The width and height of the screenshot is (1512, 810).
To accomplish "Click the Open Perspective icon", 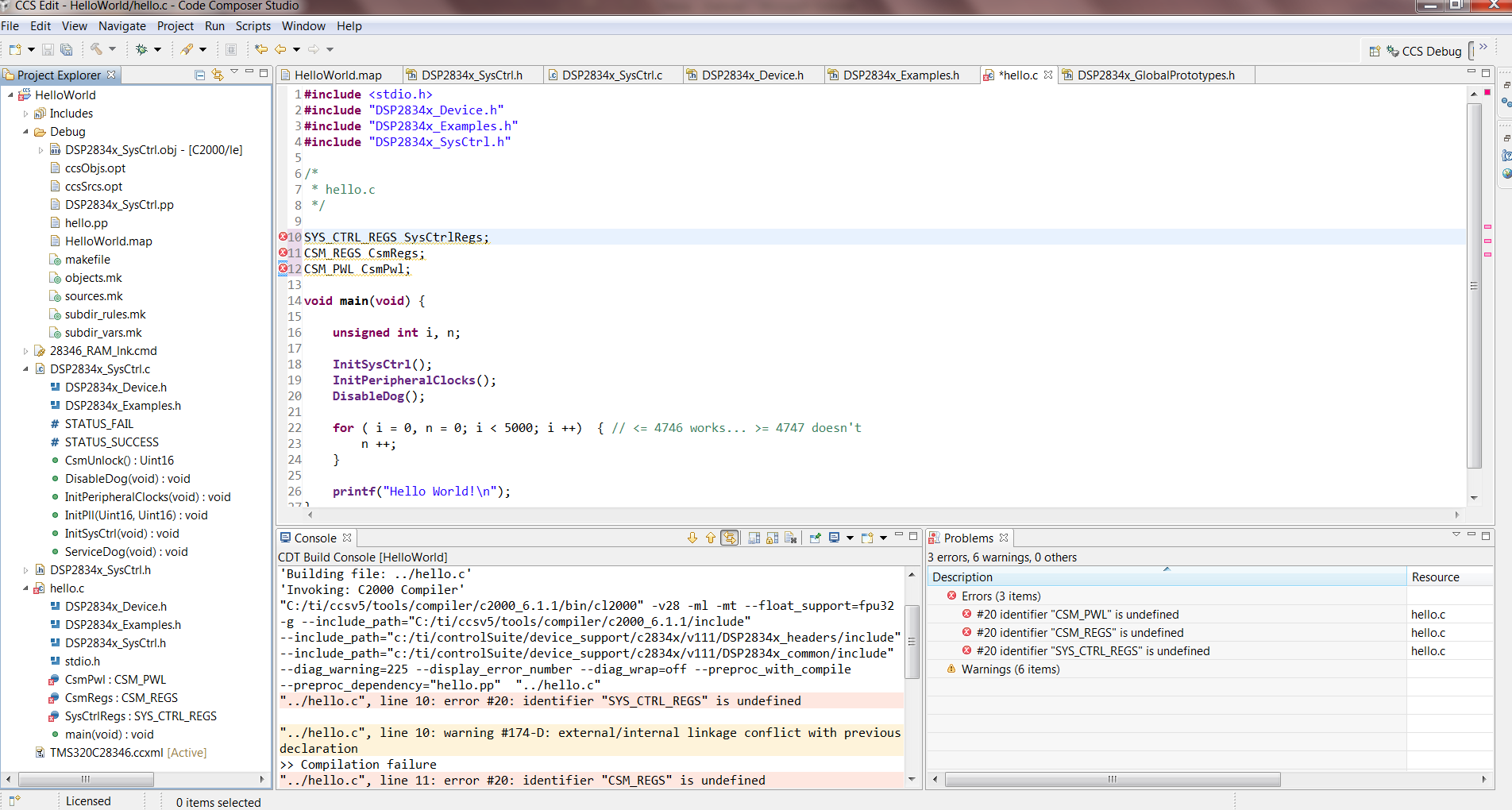I will 1375,52.
